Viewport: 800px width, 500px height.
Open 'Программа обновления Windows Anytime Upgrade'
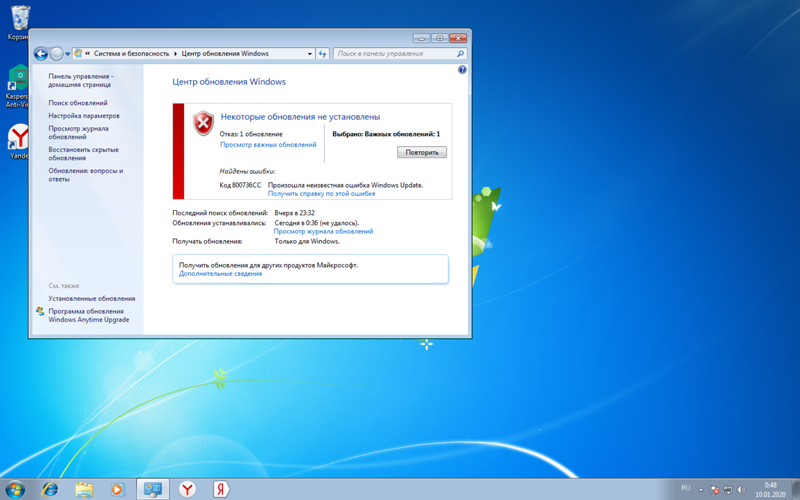89,315
